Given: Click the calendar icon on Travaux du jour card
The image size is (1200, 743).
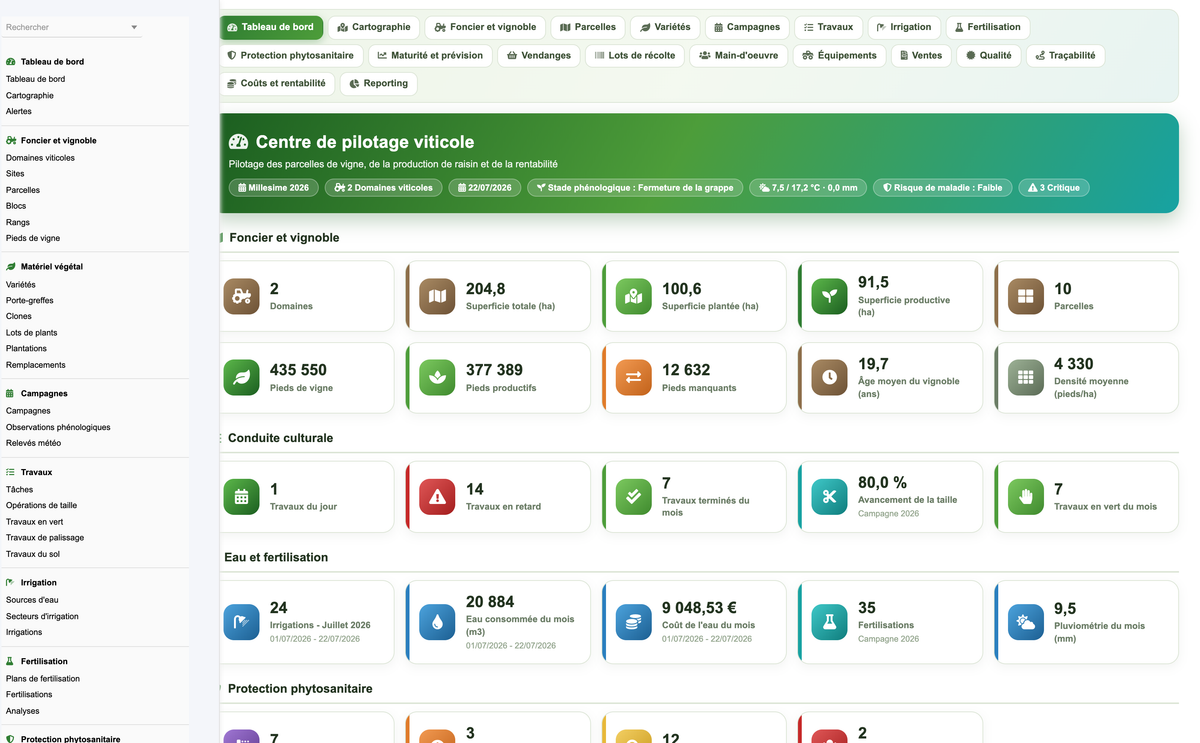Looking at the screenshot, I should click(x=241, y=497).
